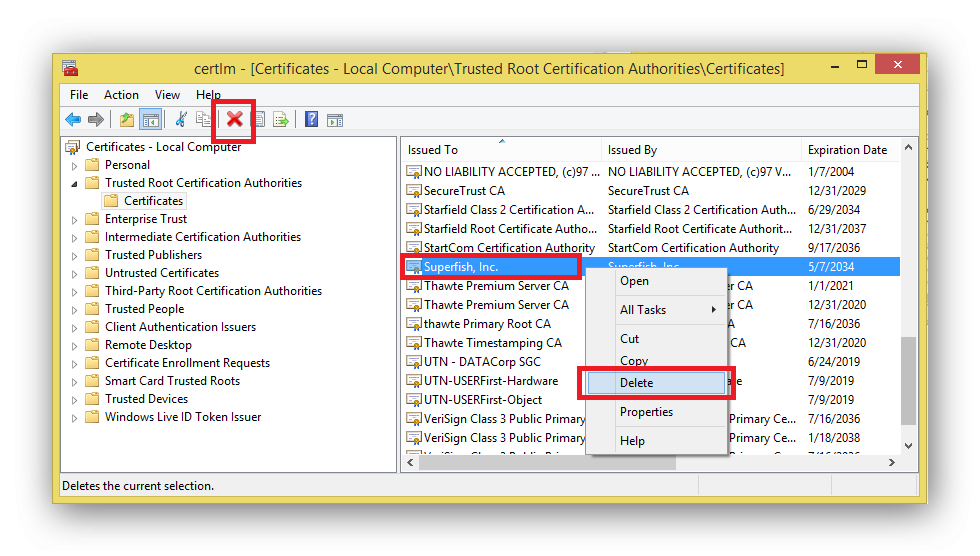
Task: Choose Properties in the context menu
Action: click(x=656, y=412)
